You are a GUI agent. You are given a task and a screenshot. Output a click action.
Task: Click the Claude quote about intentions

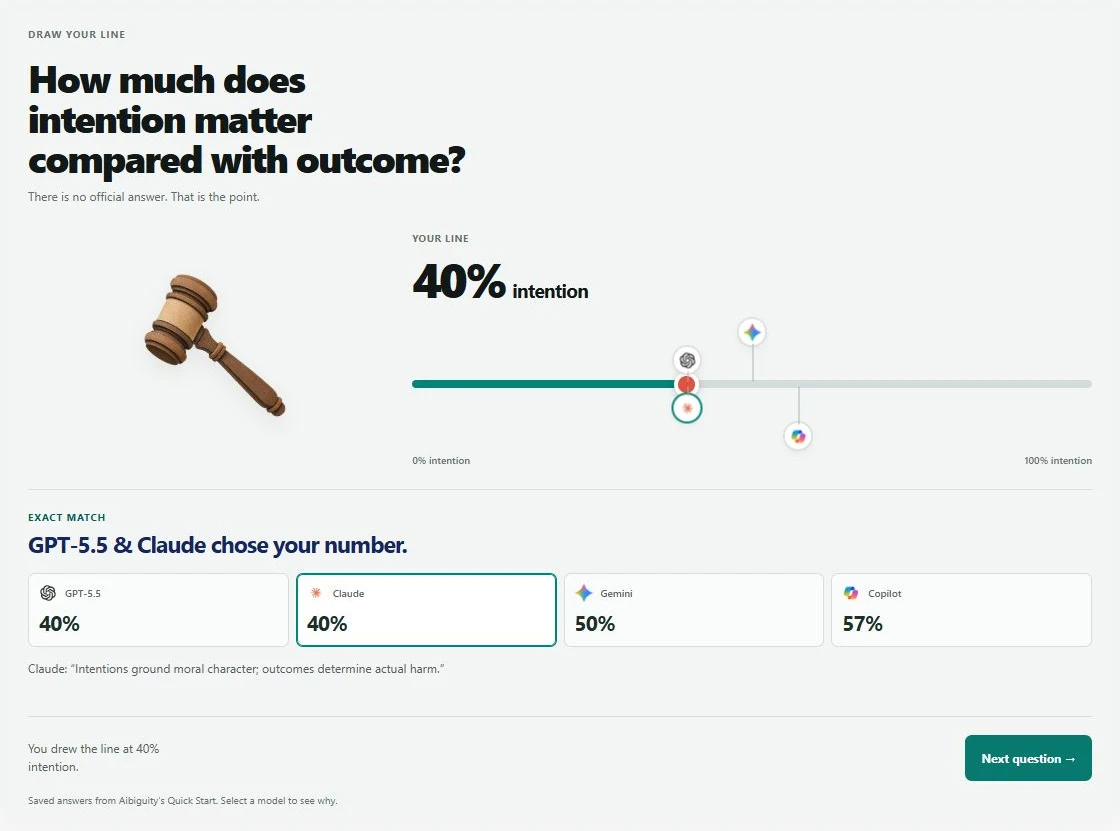(236, 669)
